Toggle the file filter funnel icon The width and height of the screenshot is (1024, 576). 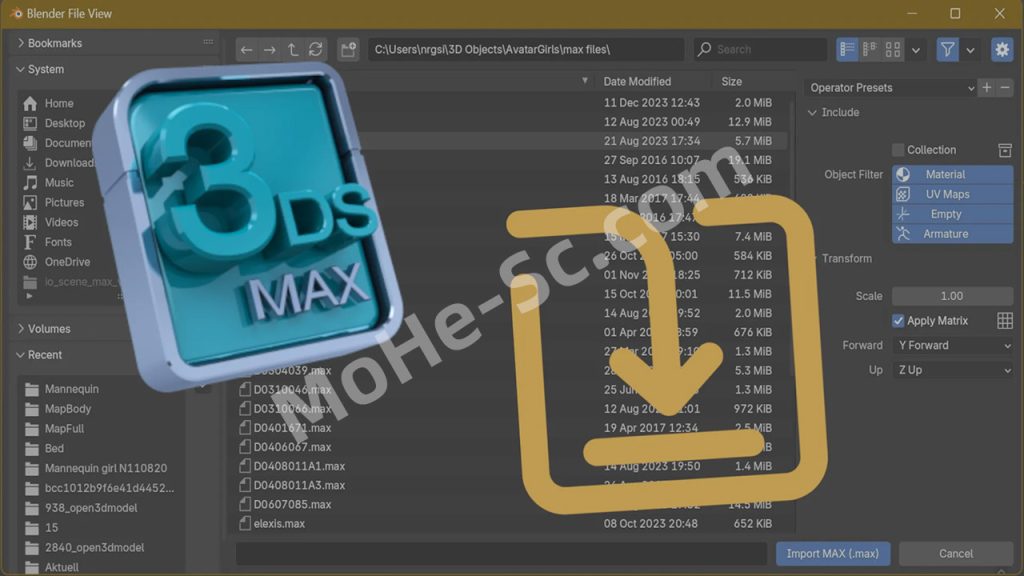947,50
